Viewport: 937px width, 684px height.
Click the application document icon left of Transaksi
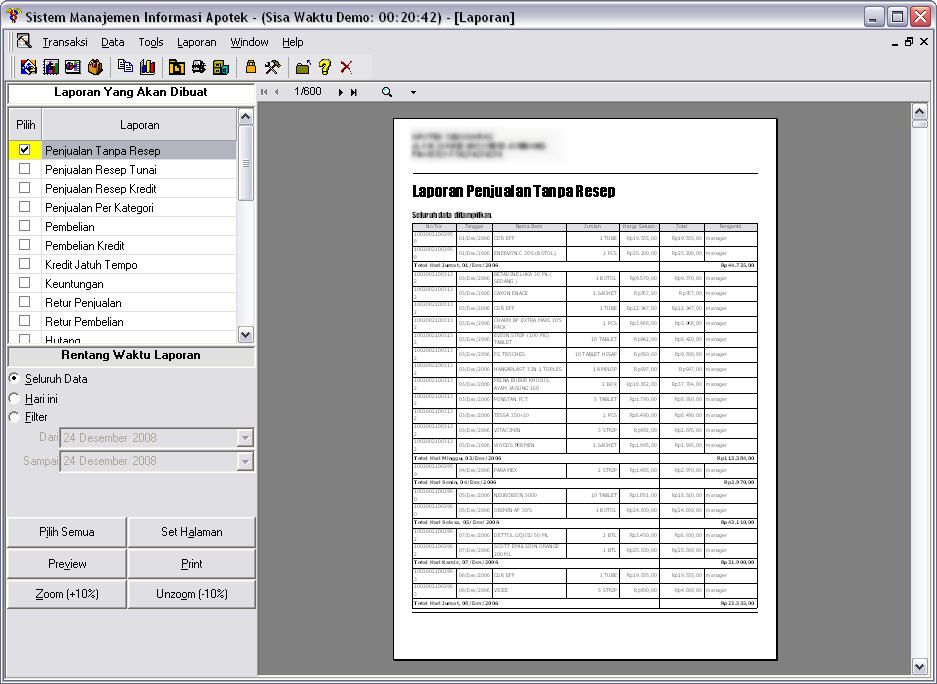click(x=23, y=41)
